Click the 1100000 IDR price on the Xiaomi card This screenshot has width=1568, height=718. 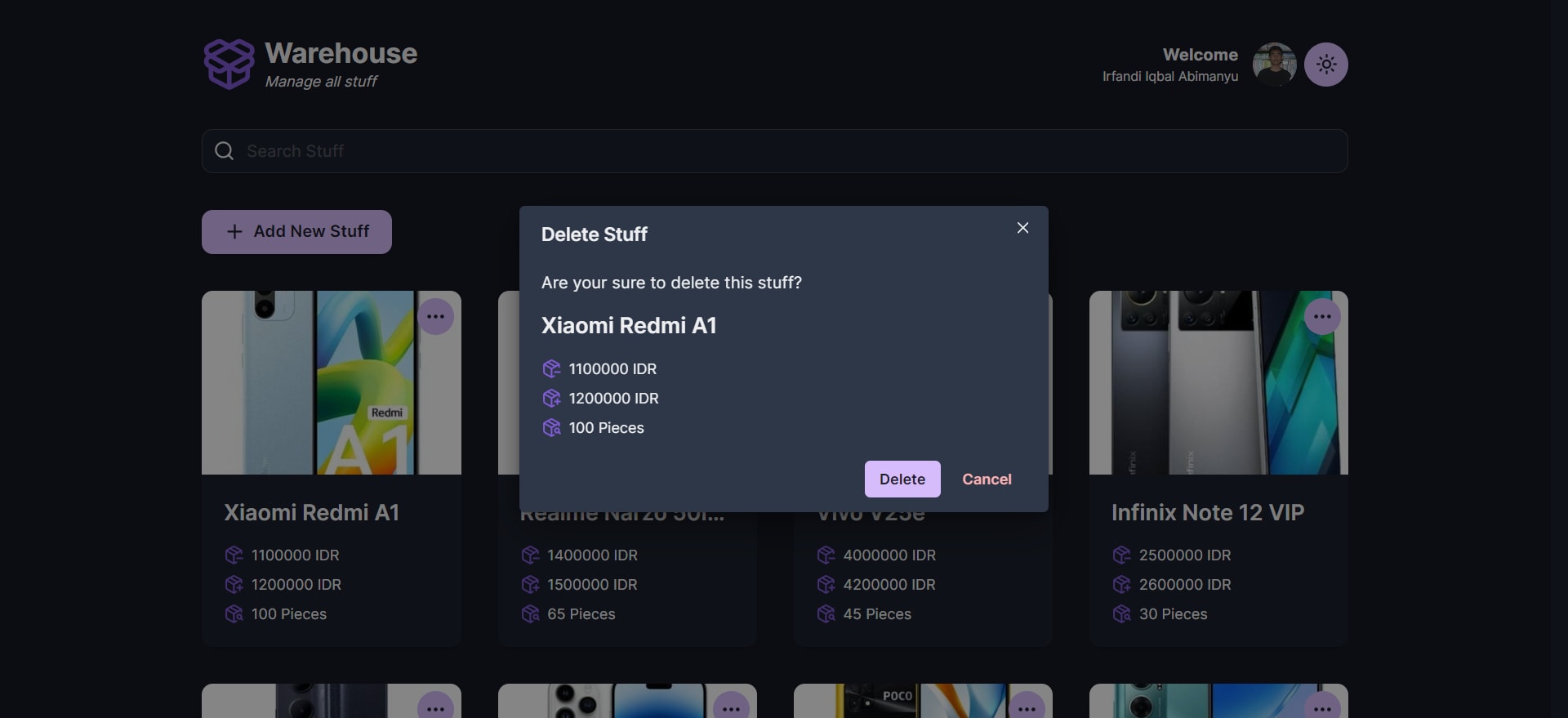[x=295, y=555]
